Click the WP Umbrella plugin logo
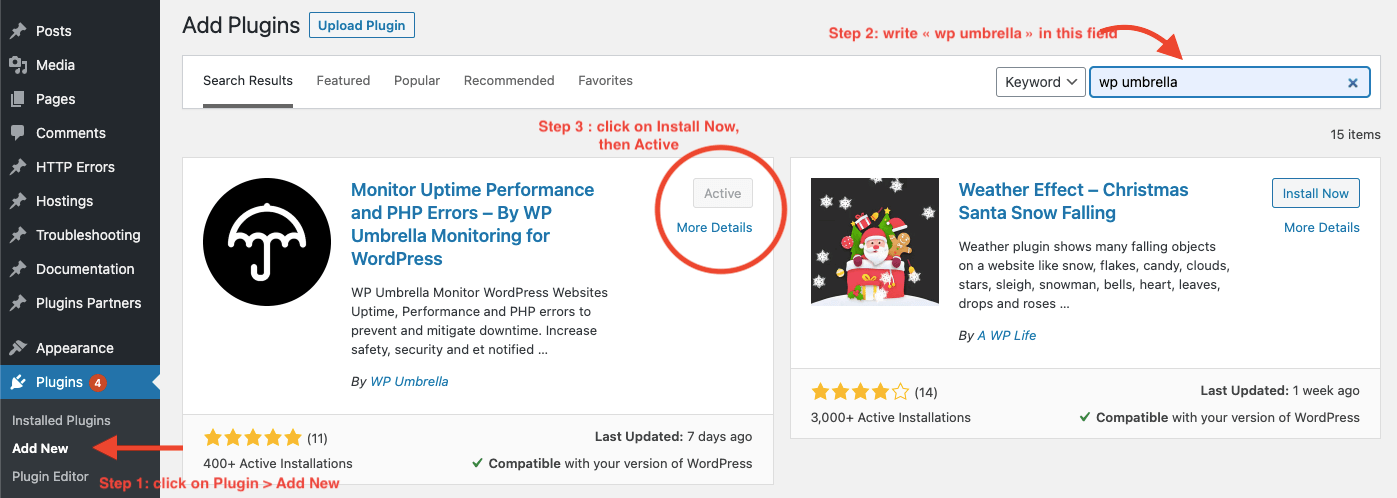 point(267,241)
